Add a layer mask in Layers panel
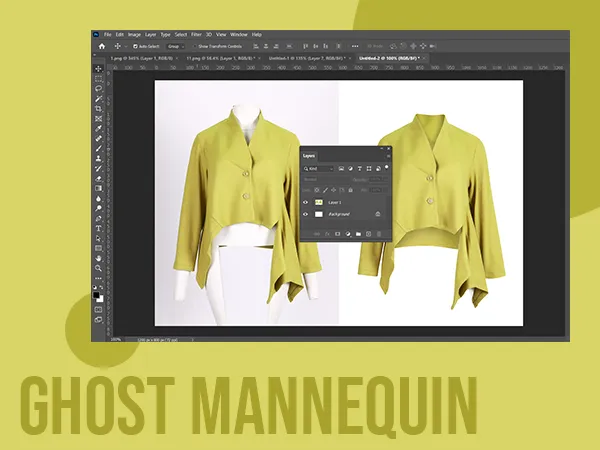This screenshot has width=600, height=450. pyautogui.click(x=338, y=234)
